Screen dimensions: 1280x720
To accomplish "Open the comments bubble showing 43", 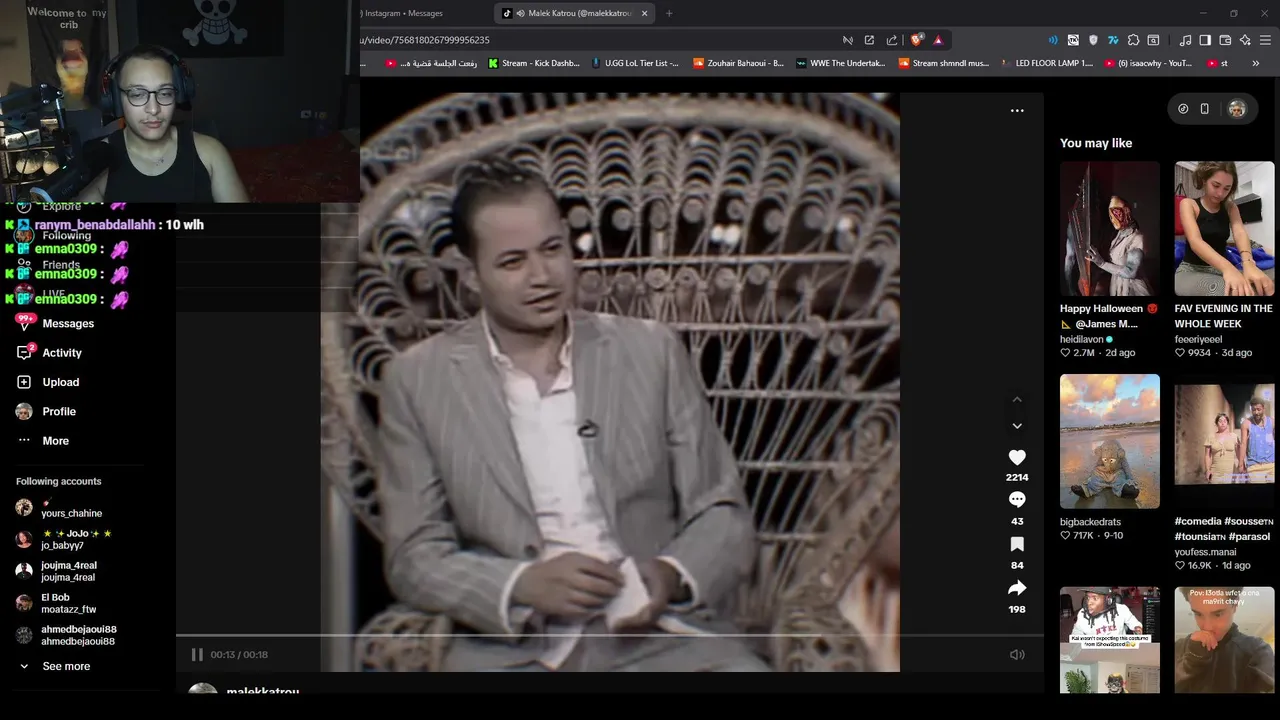I will click(1017, 500).
